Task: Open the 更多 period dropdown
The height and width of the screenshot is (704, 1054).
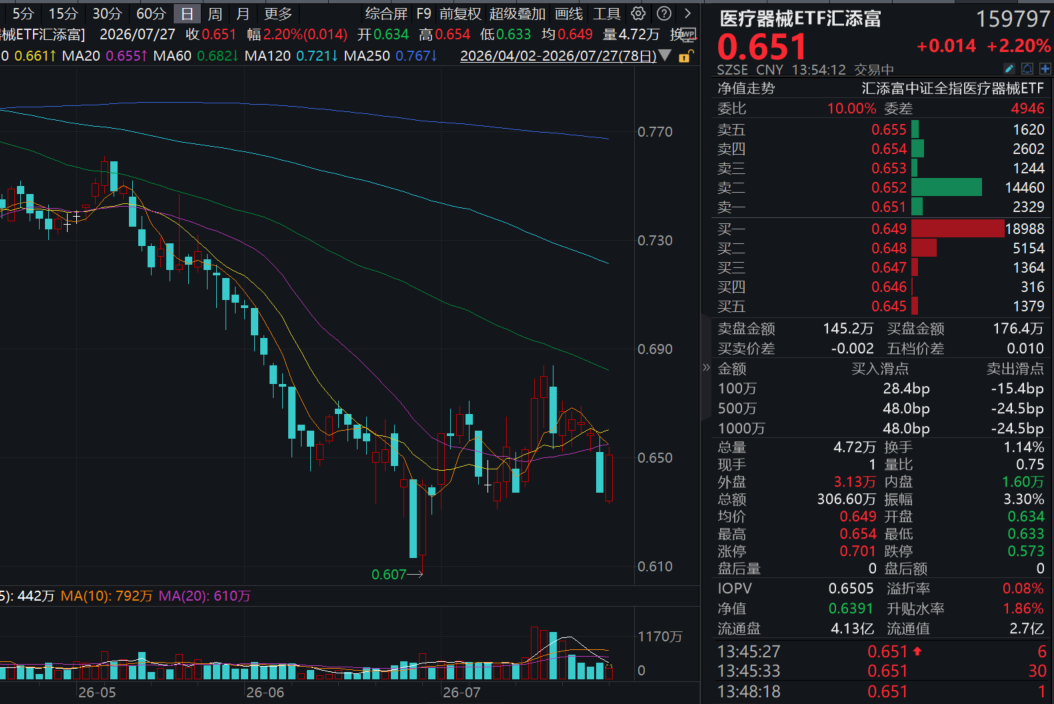Action: click(x=278, y=13)
